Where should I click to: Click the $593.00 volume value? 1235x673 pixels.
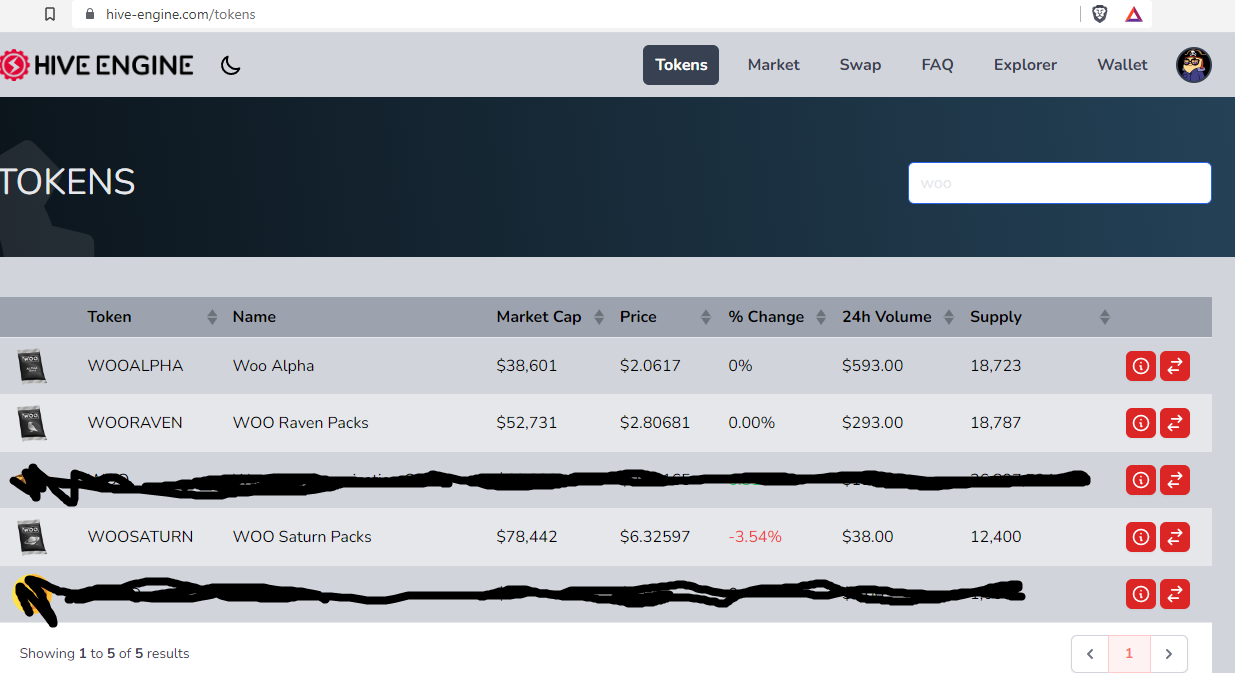(x=873, y=366)
